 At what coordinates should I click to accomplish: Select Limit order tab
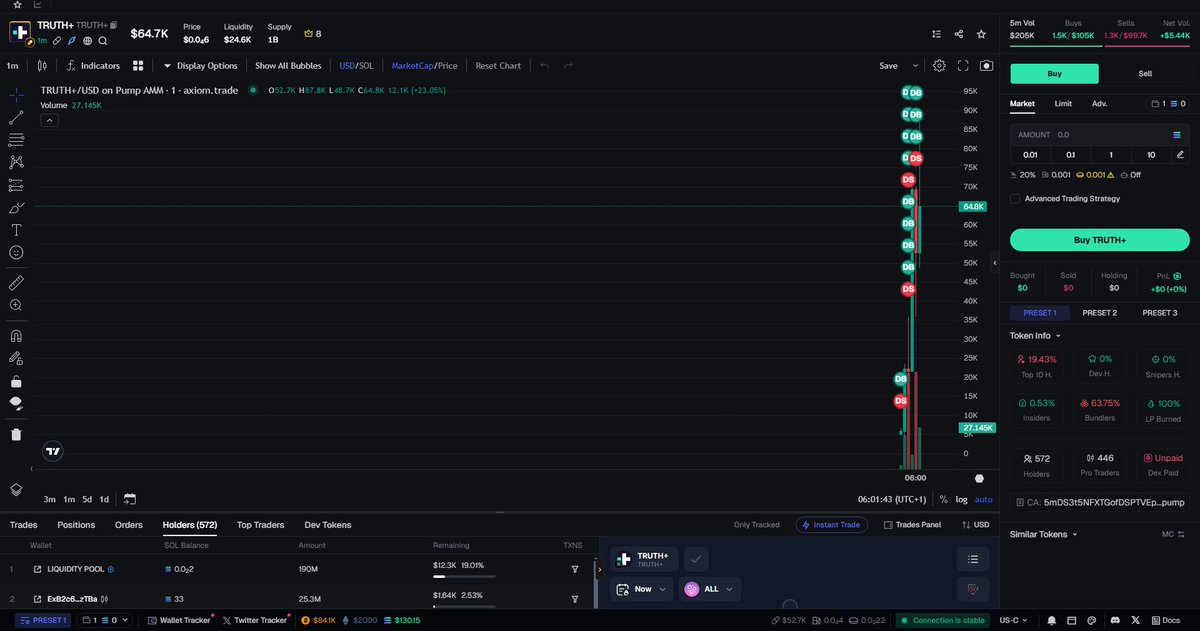pyautogui.click(x=1063, y=104)
